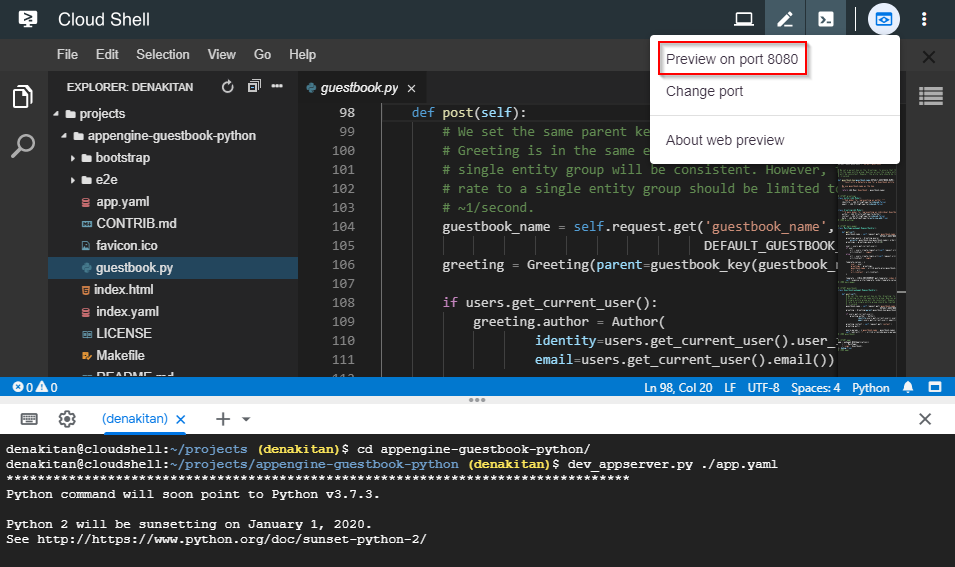Open the Search magnifier icon in sidebar
Viewport: 955px width, 567px height.
[23, 146]
